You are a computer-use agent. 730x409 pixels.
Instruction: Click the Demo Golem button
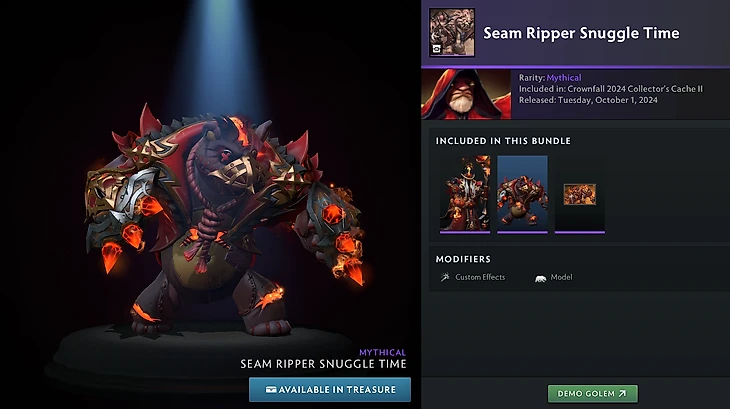(593, 394)
